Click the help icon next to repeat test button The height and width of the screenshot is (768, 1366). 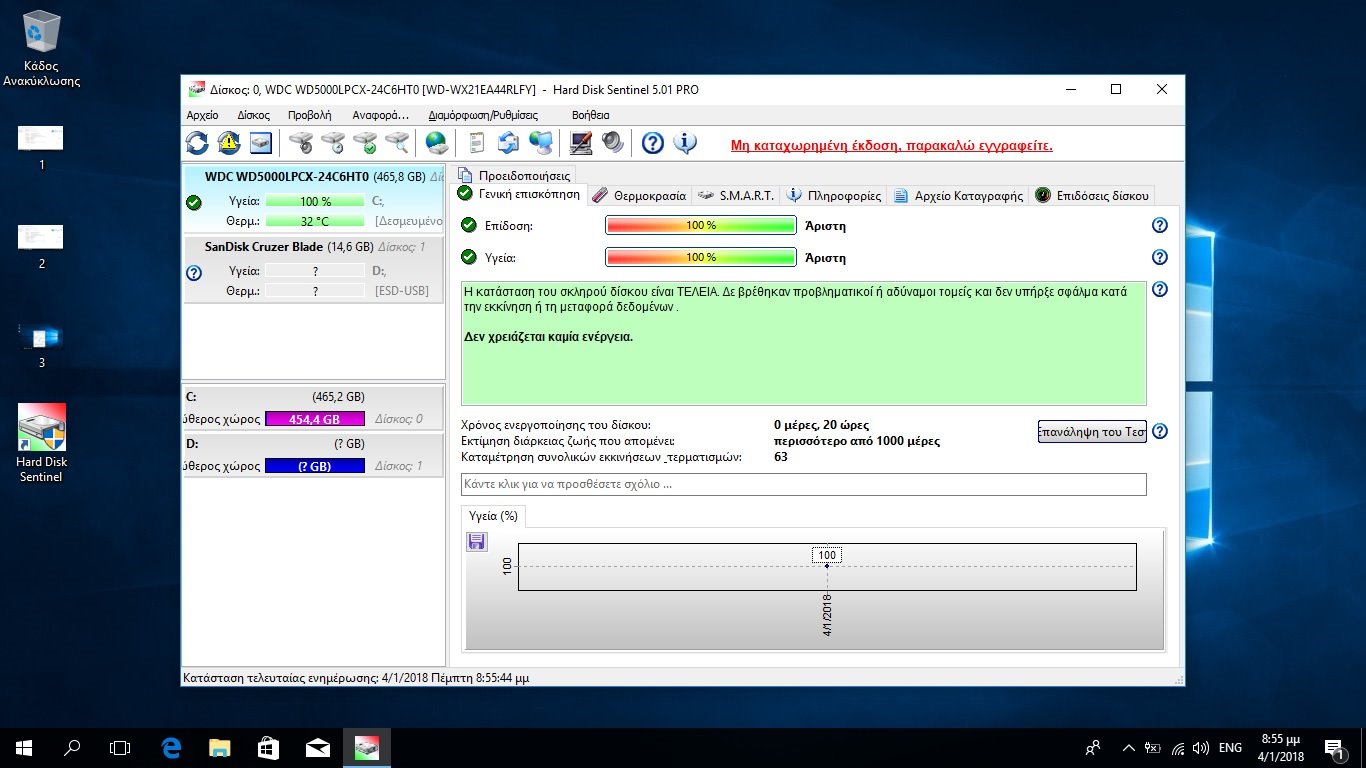[1160, 432]
